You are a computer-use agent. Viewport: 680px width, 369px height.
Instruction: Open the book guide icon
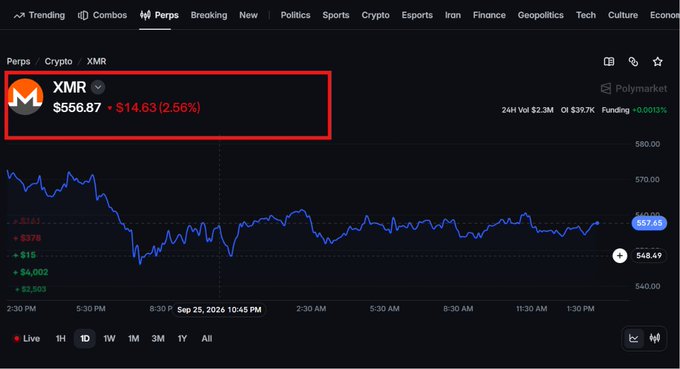(x=609, y=62)
